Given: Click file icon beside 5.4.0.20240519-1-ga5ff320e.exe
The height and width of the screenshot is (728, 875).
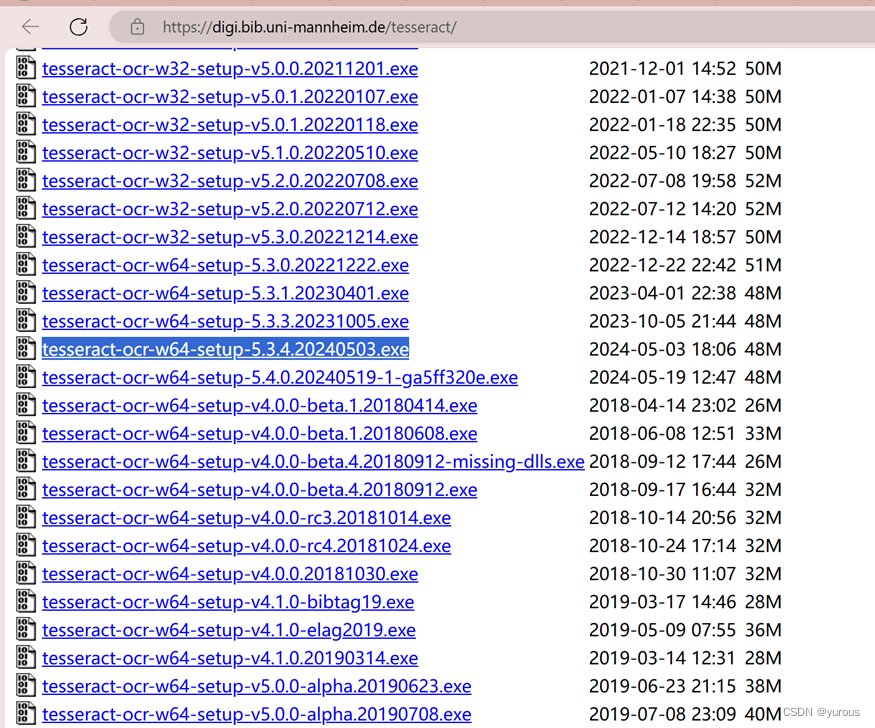Looking at the screenshot, I should click(26, 377).
